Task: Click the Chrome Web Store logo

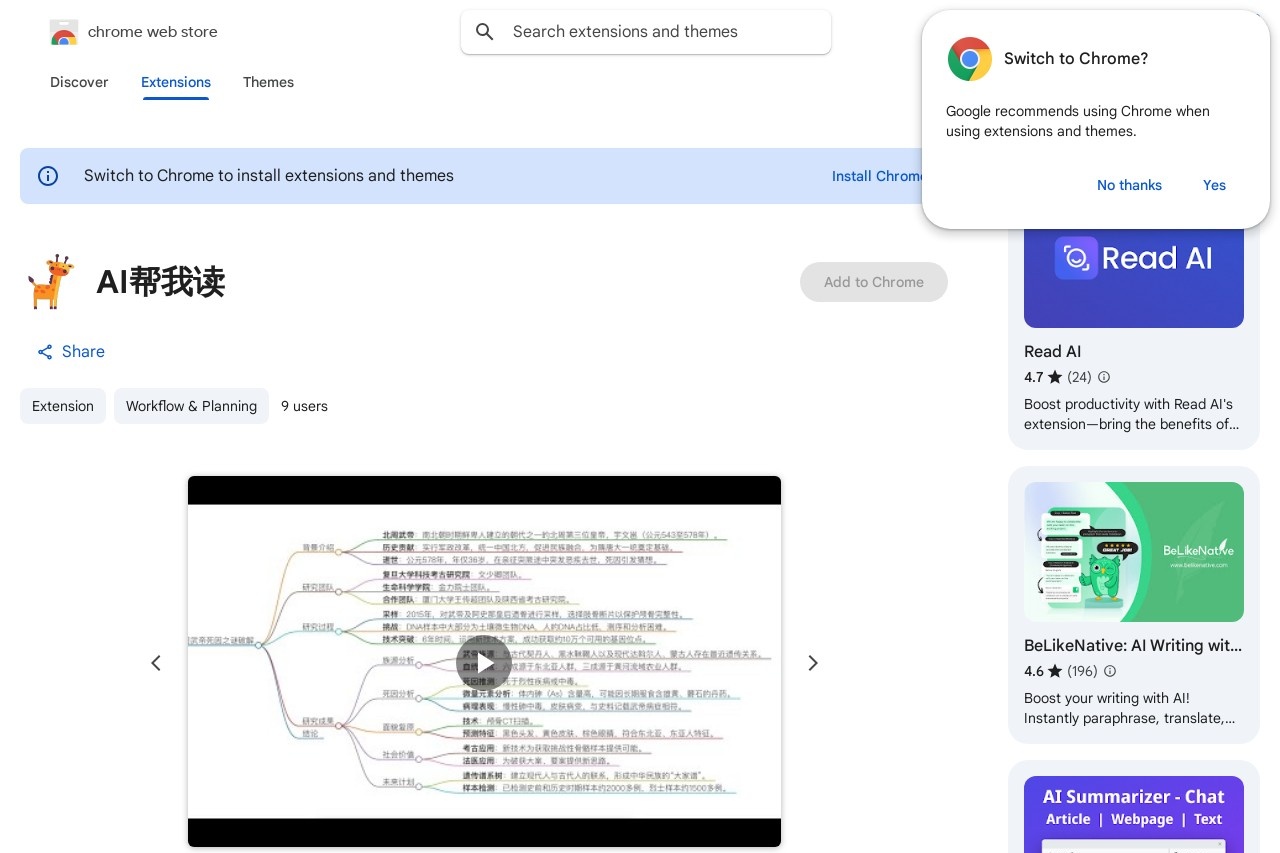Action: (63, 32)
